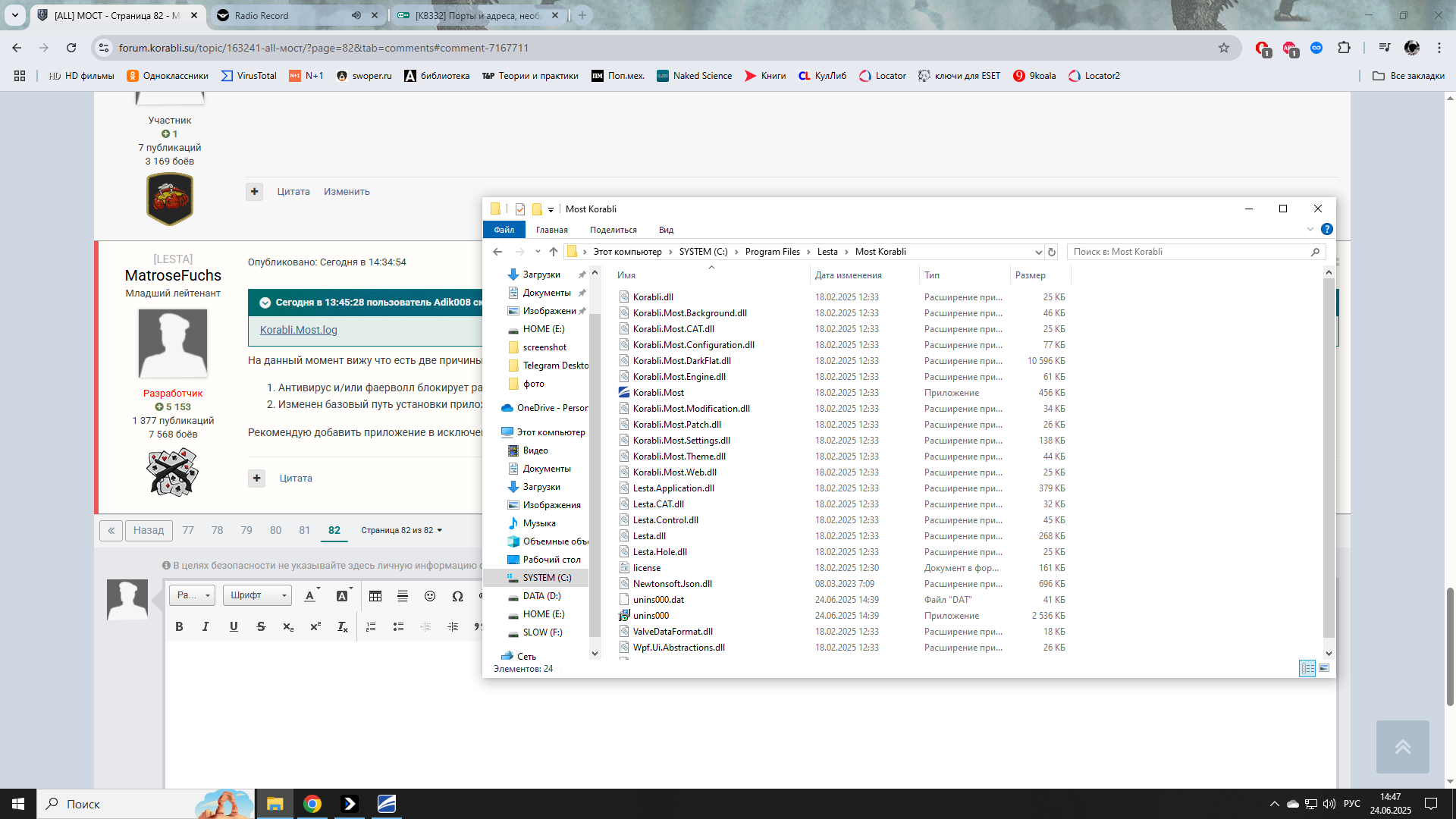Open the Chrome extensions puzzle icon
The image size is (1456, 819).
coord(1344,48)
